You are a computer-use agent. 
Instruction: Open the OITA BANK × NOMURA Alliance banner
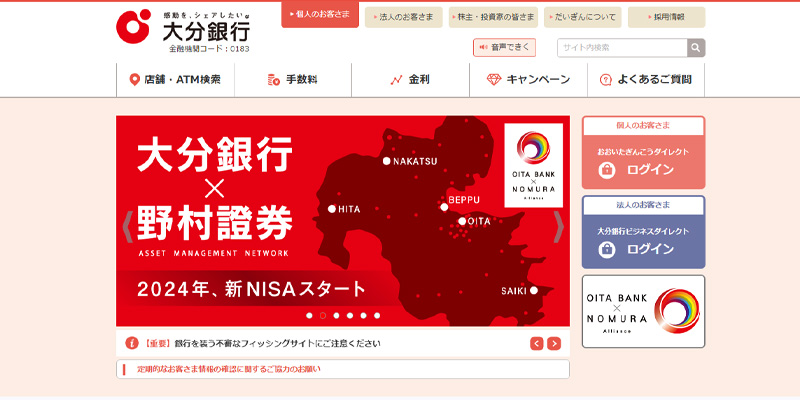643,311
